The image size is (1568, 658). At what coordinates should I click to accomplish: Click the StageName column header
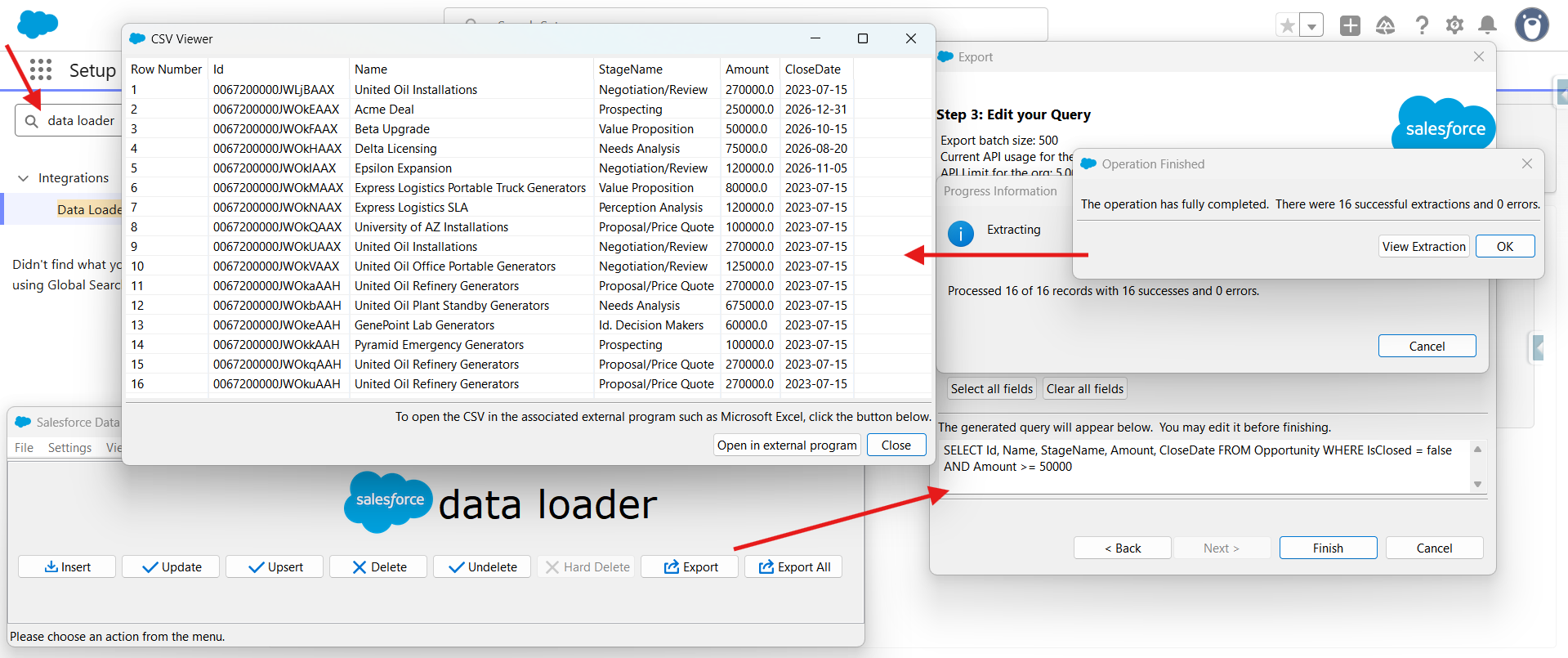pos(657,69)
